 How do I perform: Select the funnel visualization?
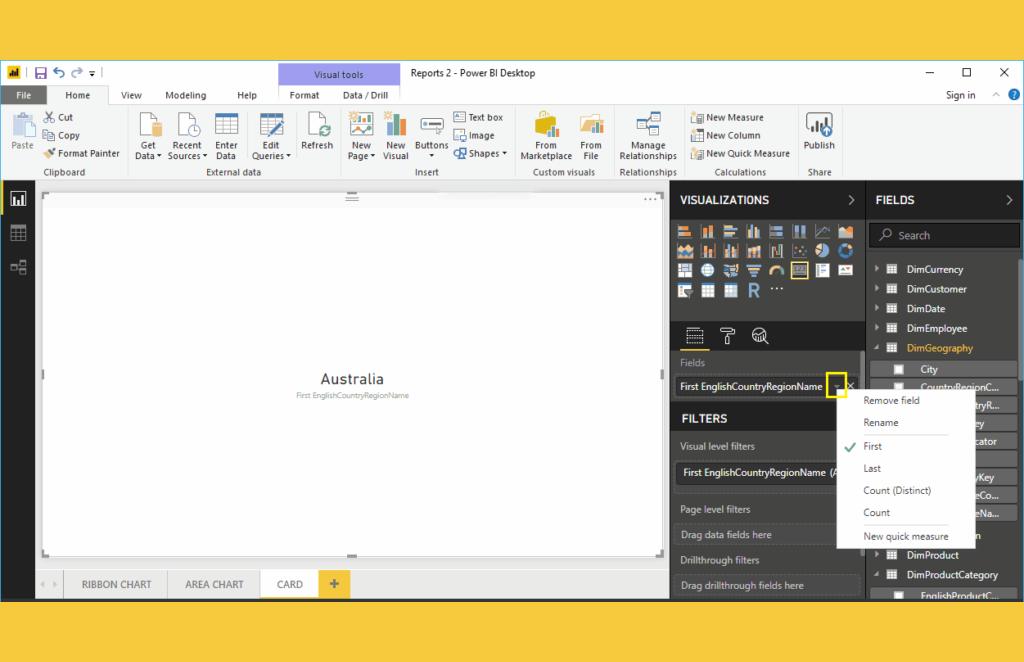[x=753, y=270]
